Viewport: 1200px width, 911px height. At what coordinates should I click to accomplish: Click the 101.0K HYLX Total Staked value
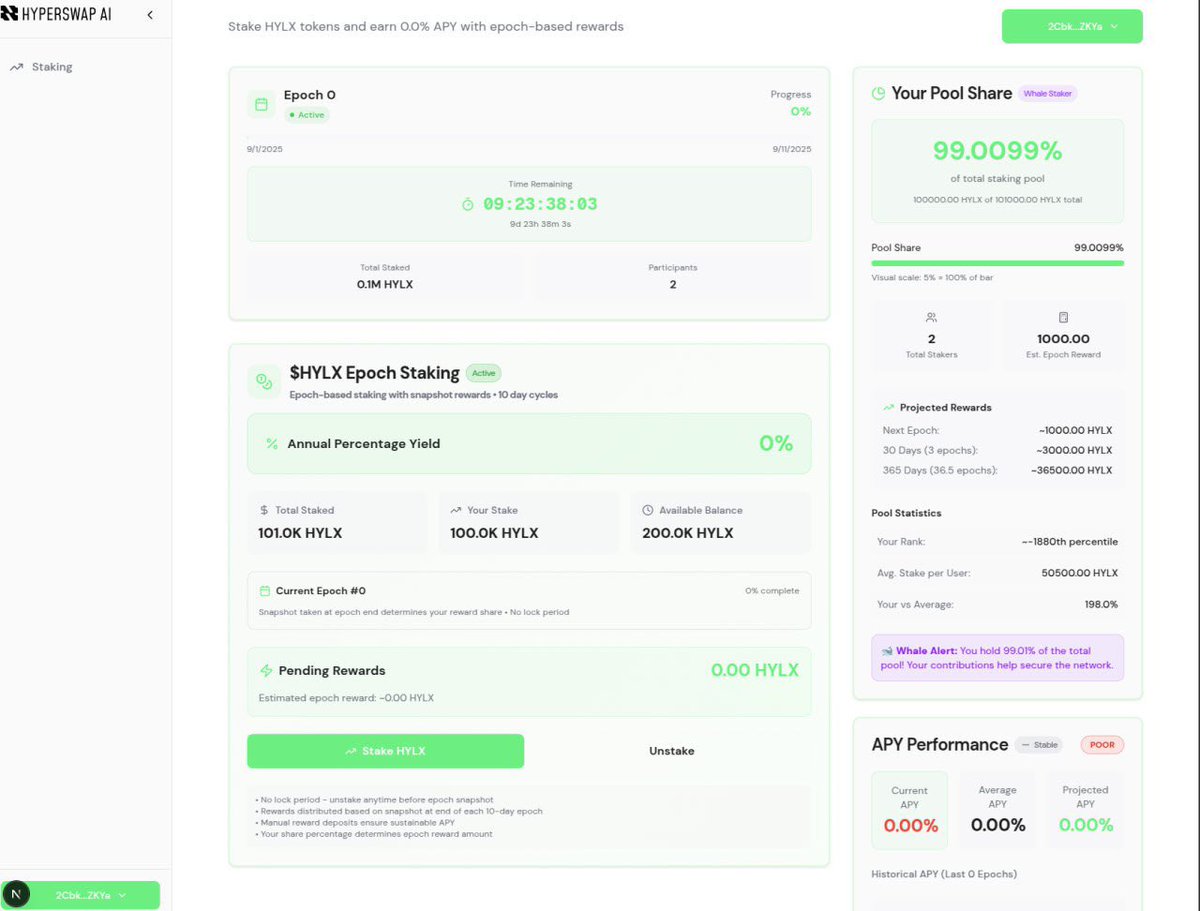(300, 533)
